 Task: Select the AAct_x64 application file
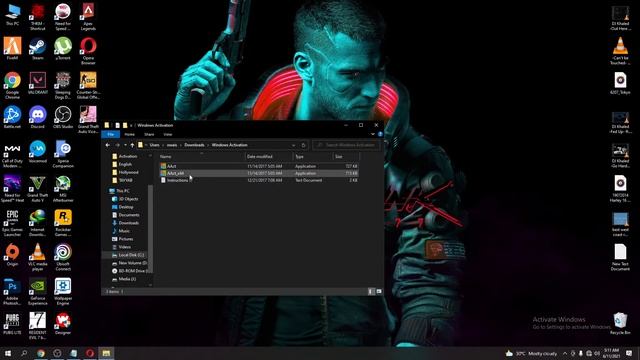[x=259, y=173]
